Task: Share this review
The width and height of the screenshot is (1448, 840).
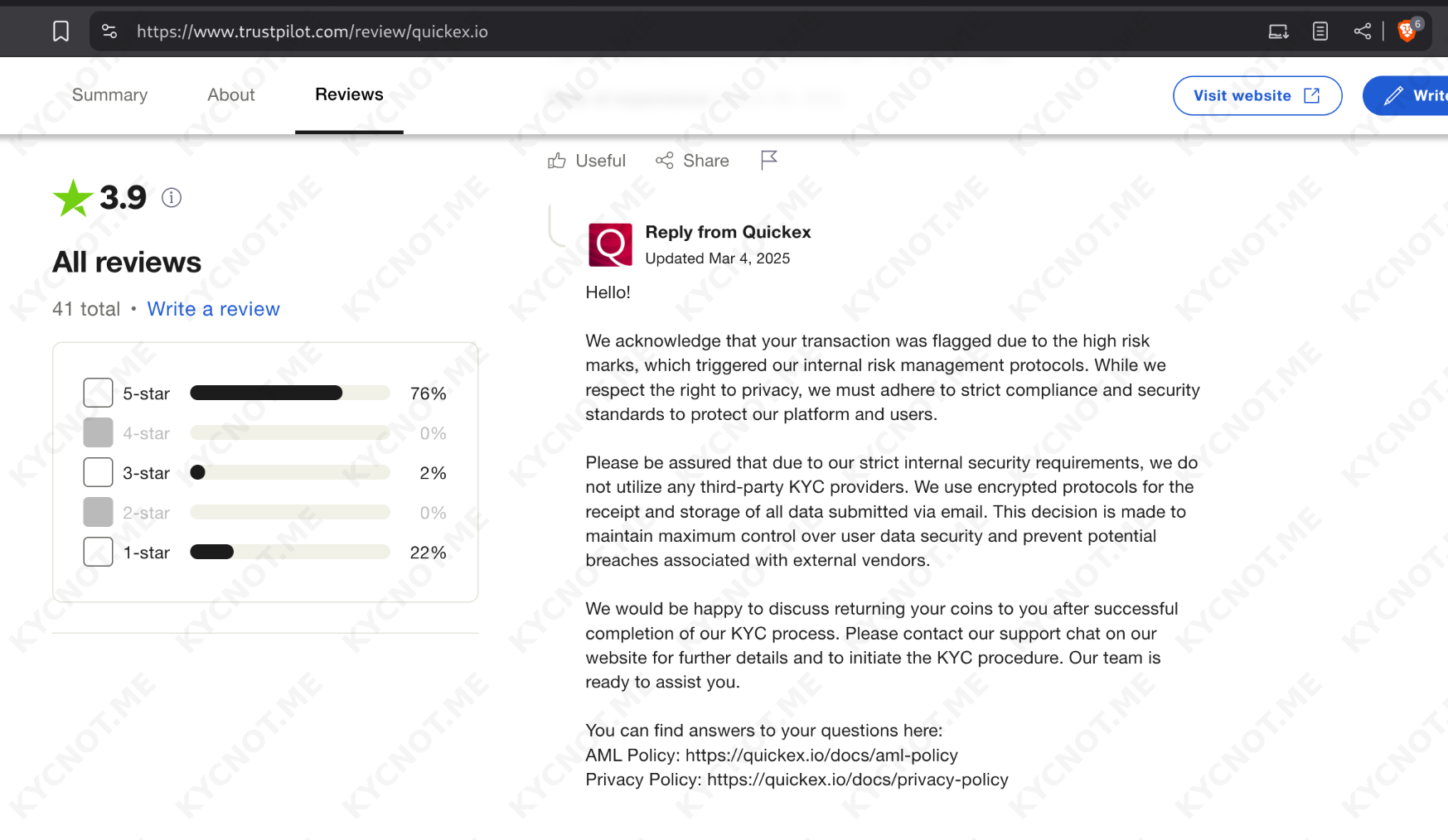Action: point(692,161)
